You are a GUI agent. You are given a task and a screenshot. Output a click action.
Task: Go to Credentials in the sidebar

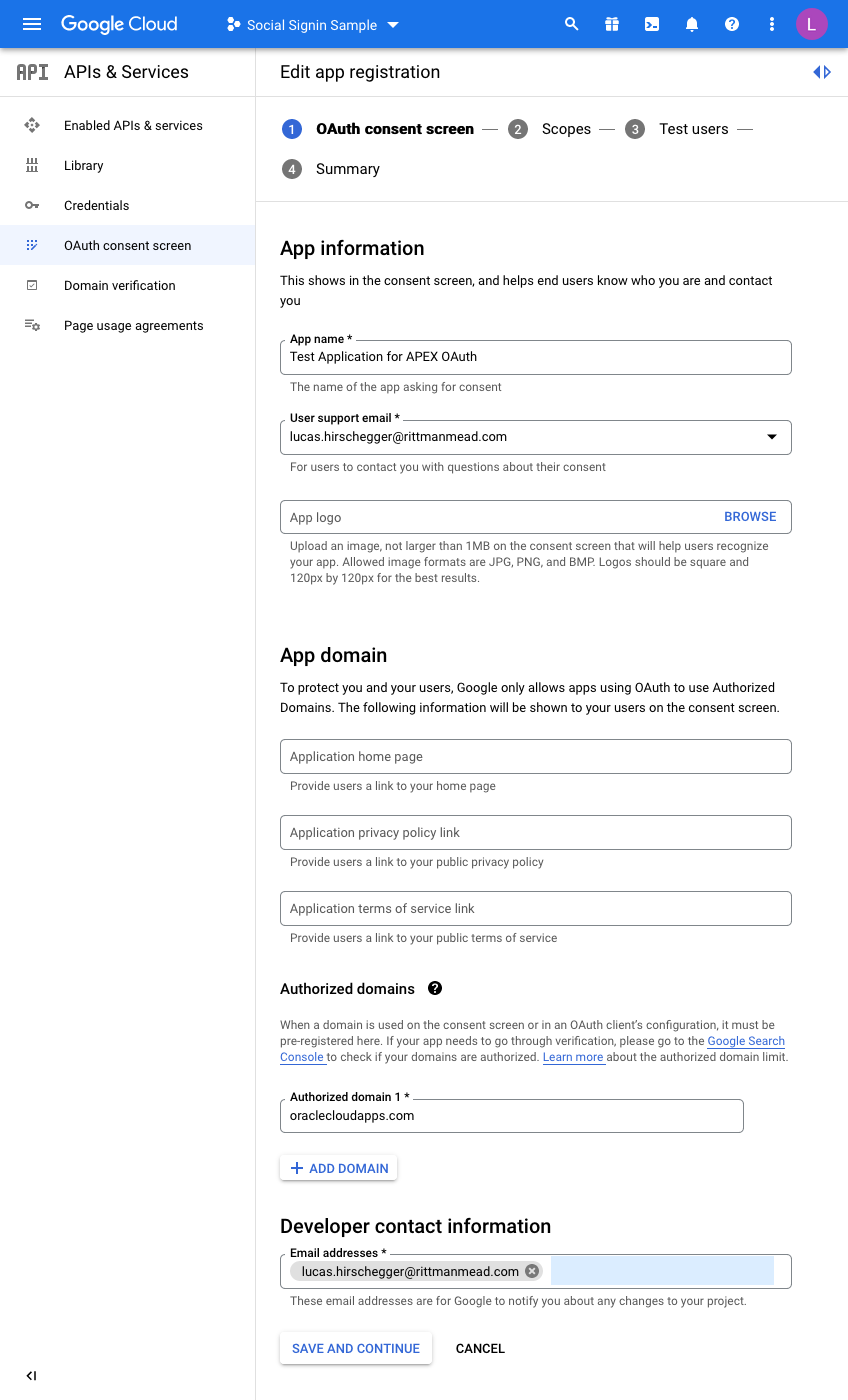coord(96,205)
